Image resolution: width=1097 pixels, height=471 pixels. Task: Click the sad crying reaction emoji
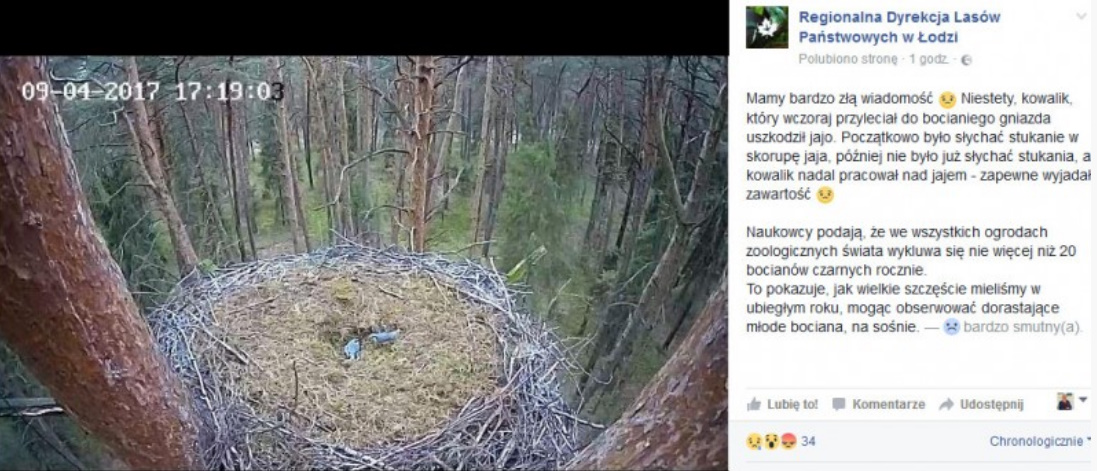[754, 442]
